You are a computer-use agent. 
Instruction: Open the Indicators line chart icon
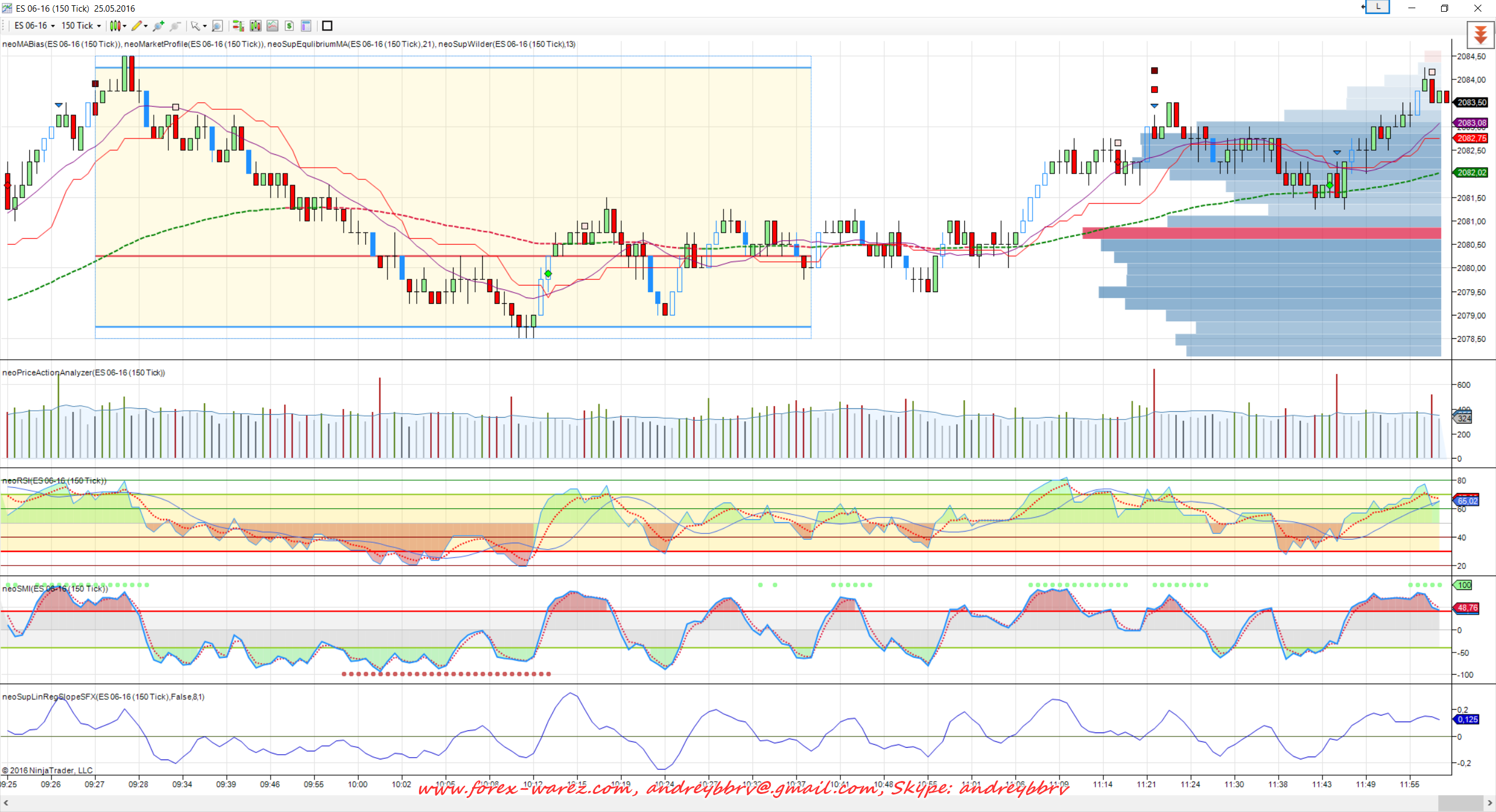[x=272, y=26]
